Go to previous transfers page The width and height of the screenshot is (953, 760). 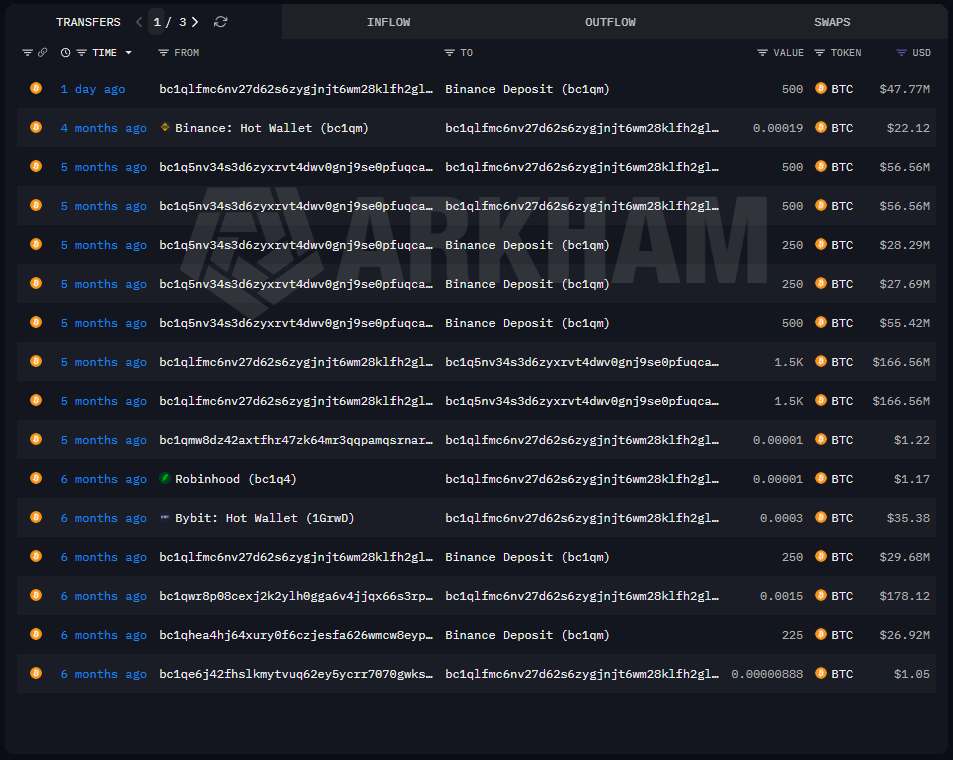tap(139, 22)
